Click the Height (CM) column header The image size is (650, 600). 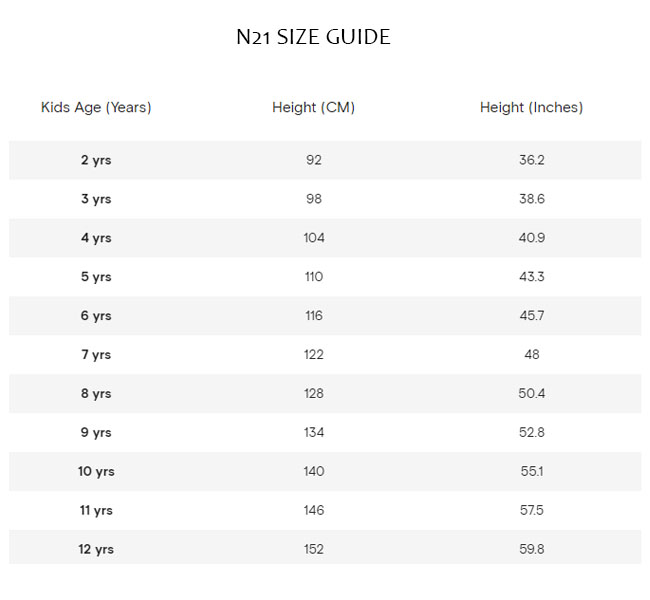[x=313, y=107]
